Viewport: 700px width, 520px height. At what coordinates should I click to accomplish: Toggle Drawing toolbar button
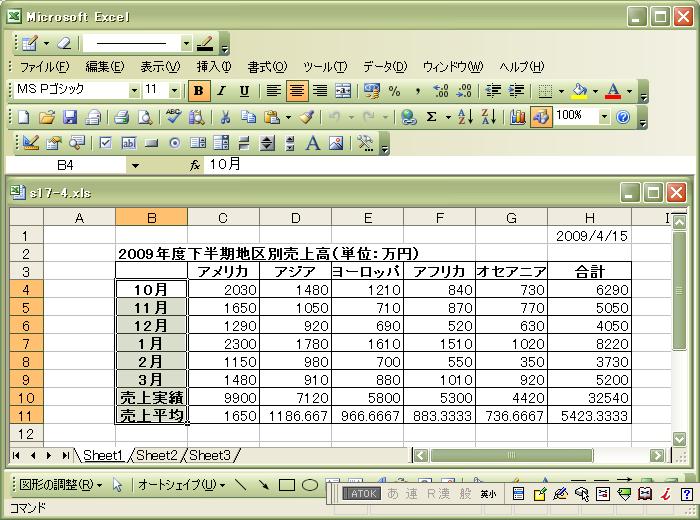click(x=541, y=117)
